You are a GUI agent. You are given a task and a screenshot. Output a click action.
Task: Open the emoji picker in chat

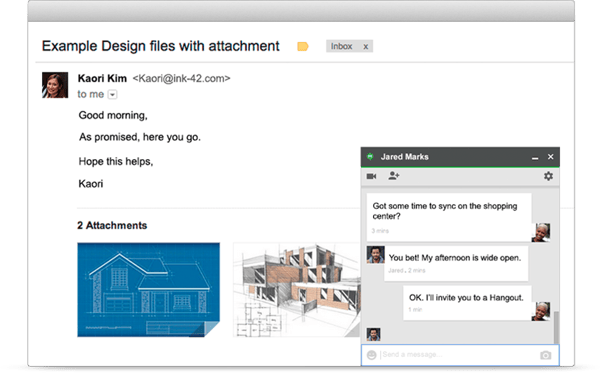pyautogui.click(x=371, y=355)
